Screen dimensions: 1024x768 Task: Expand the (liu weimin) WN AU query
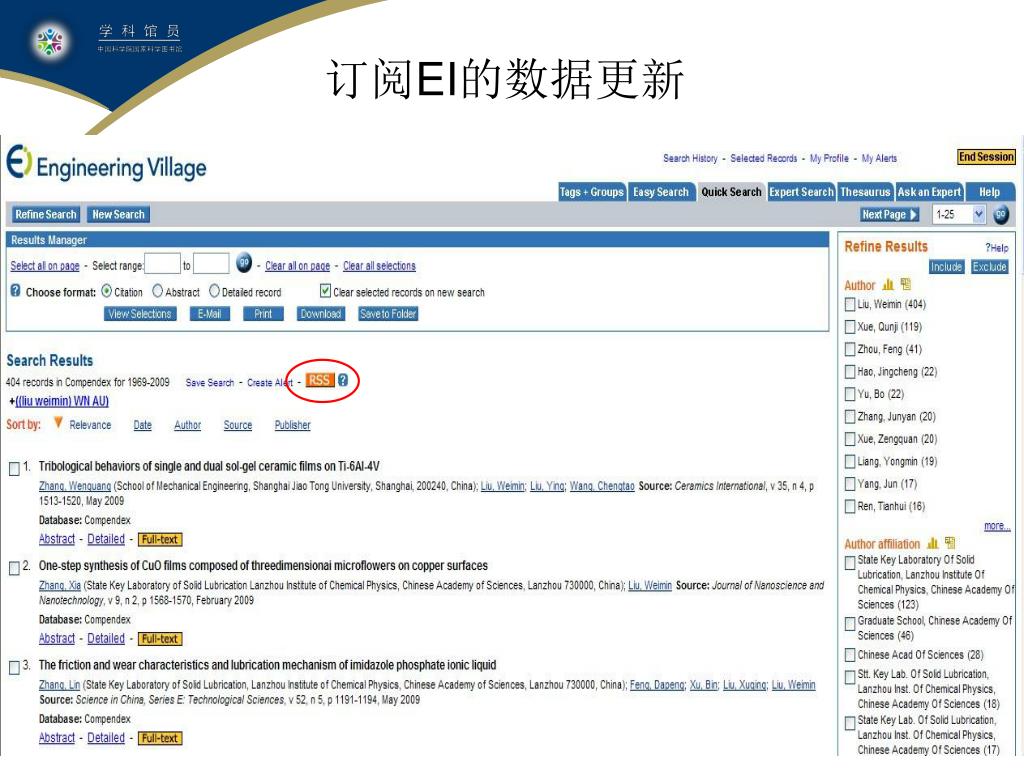coord(61,401)
